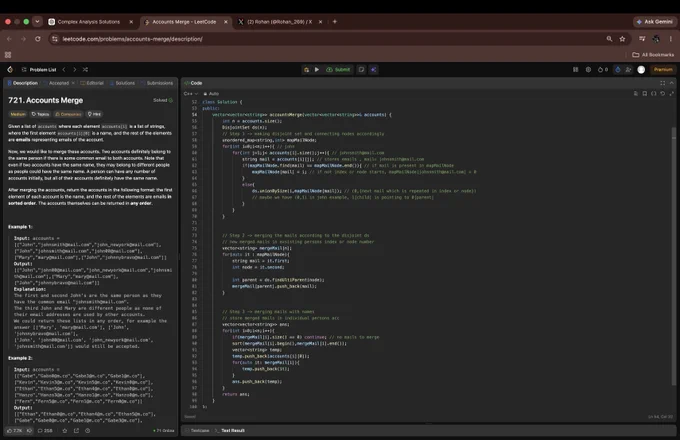Open LeetCode settings gear

tap(588, 69)
